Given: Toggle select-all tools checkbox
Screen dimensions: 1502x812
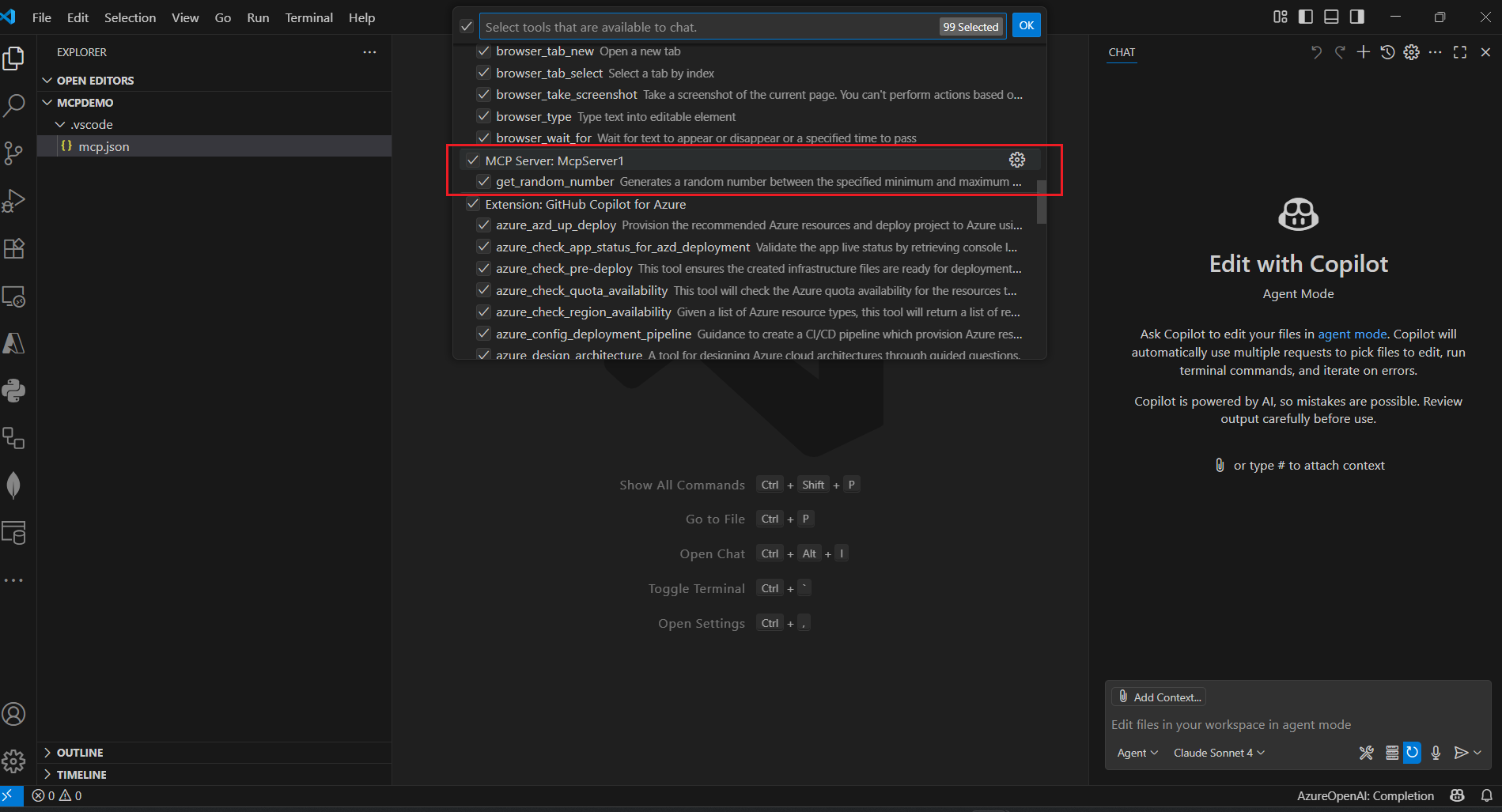Looking at the screenshot, I should pos(467,26).
